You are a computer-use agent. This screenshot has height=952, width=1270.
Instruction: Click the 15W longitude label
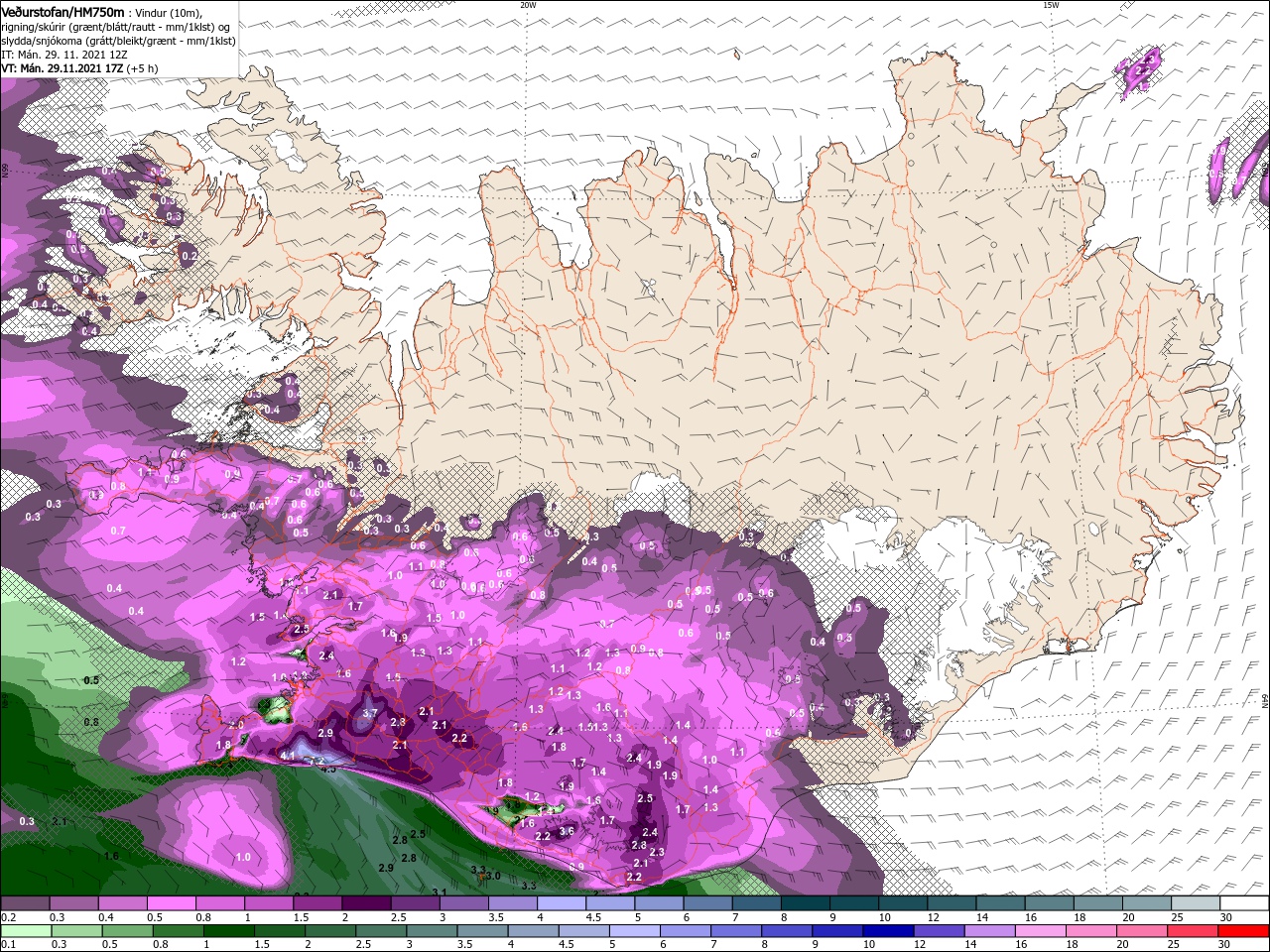[1051, 5]
